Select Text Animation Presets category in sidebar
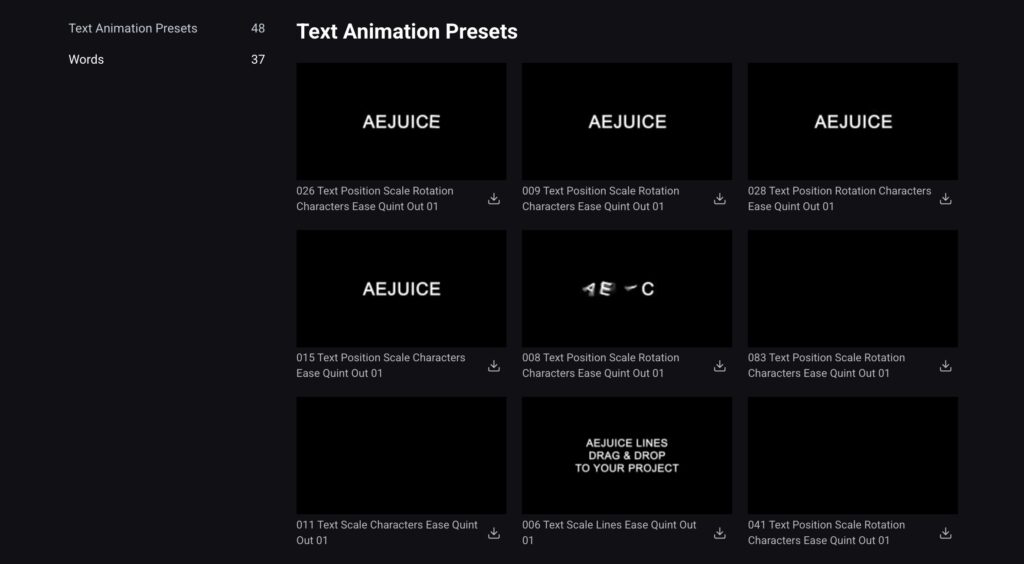This screenshot has height=564, width=1024. point(133,28)
